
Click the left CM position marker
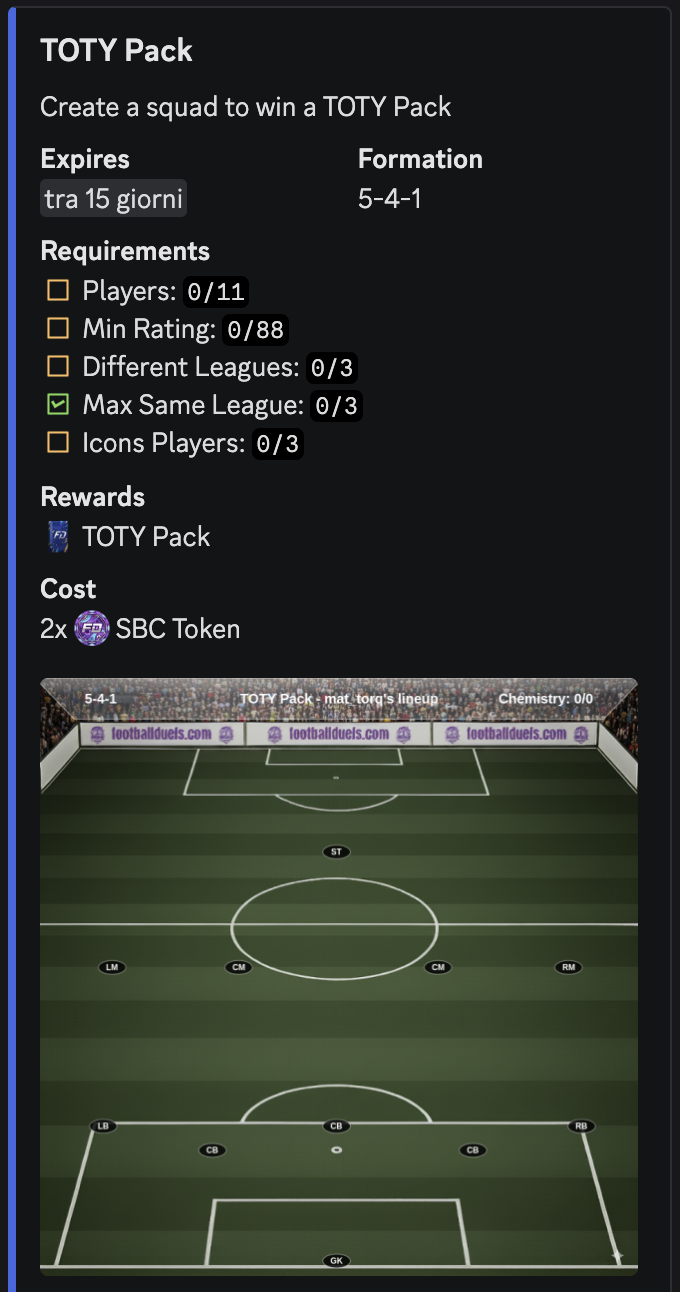point(239,967)
